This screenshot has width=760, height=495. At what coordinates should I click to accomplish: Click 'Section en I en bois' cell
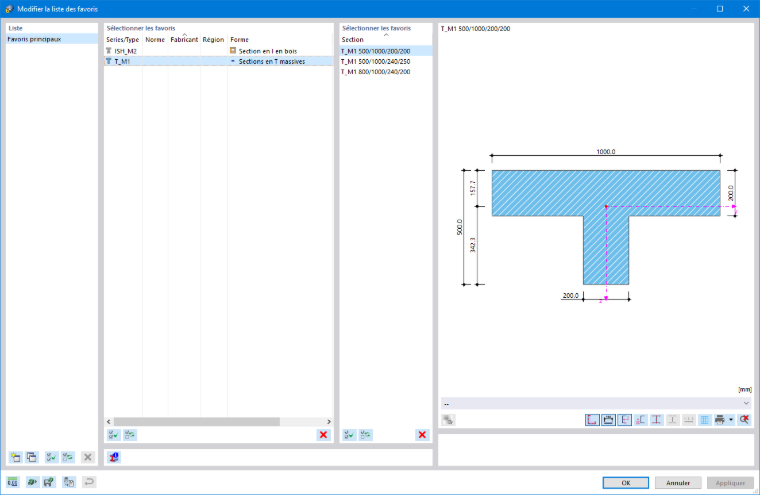pyautogui.click(x=268, y=51)
